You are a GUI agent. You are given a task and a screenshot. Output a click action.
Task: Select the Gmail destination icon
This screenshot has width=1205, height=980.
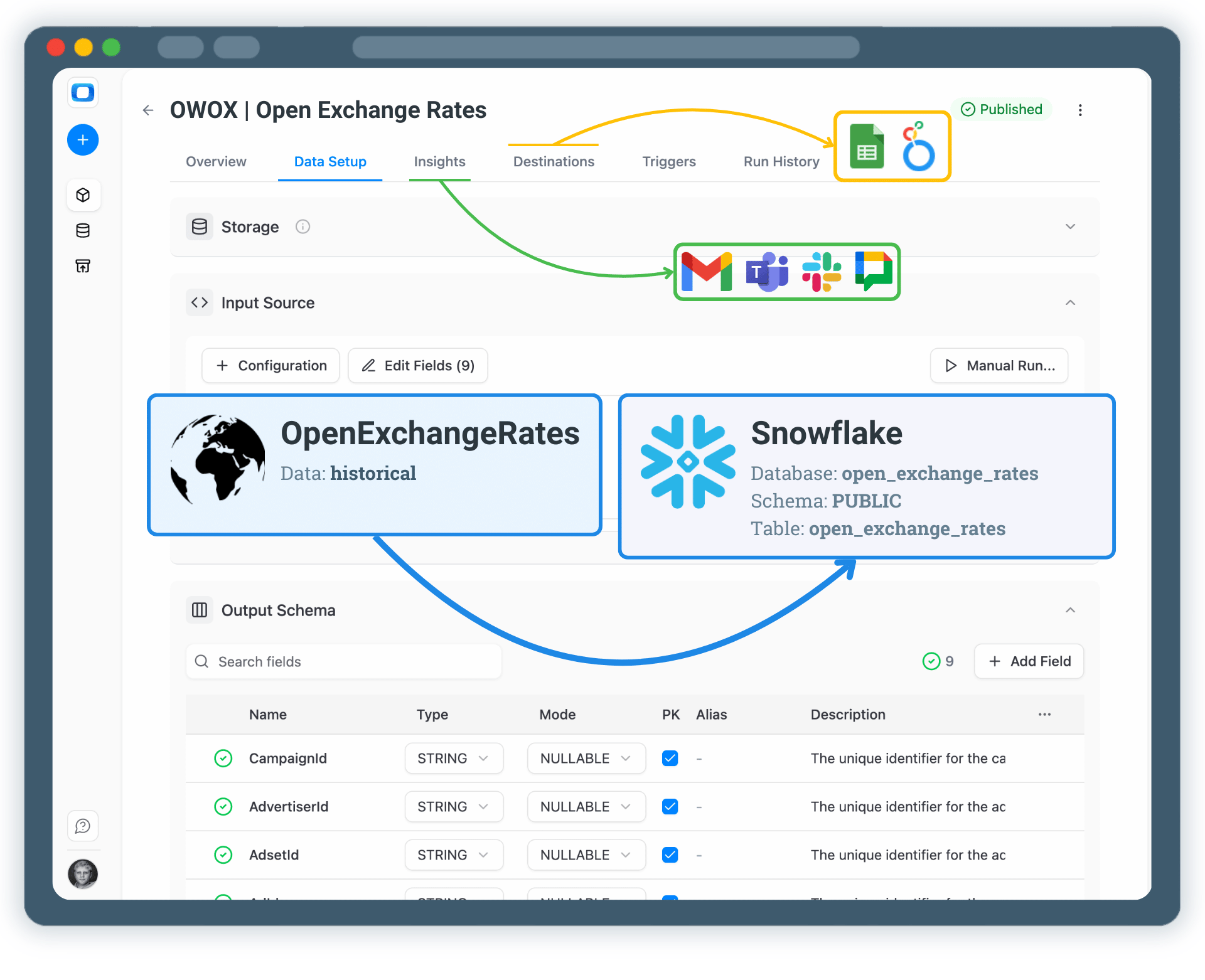pos(707,272)
